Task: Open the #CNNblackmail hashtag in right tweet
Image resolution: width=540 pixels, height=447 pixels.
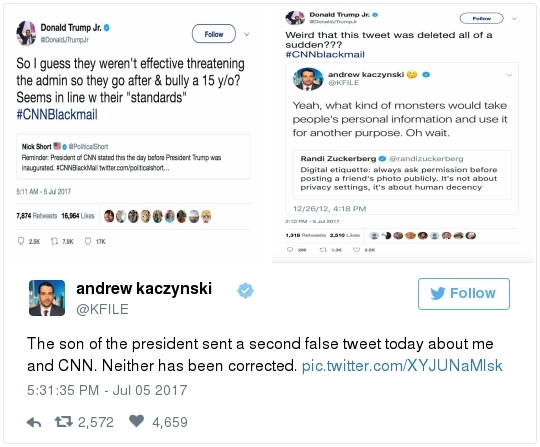Action: pyautogui.click(x=325, y=54)
